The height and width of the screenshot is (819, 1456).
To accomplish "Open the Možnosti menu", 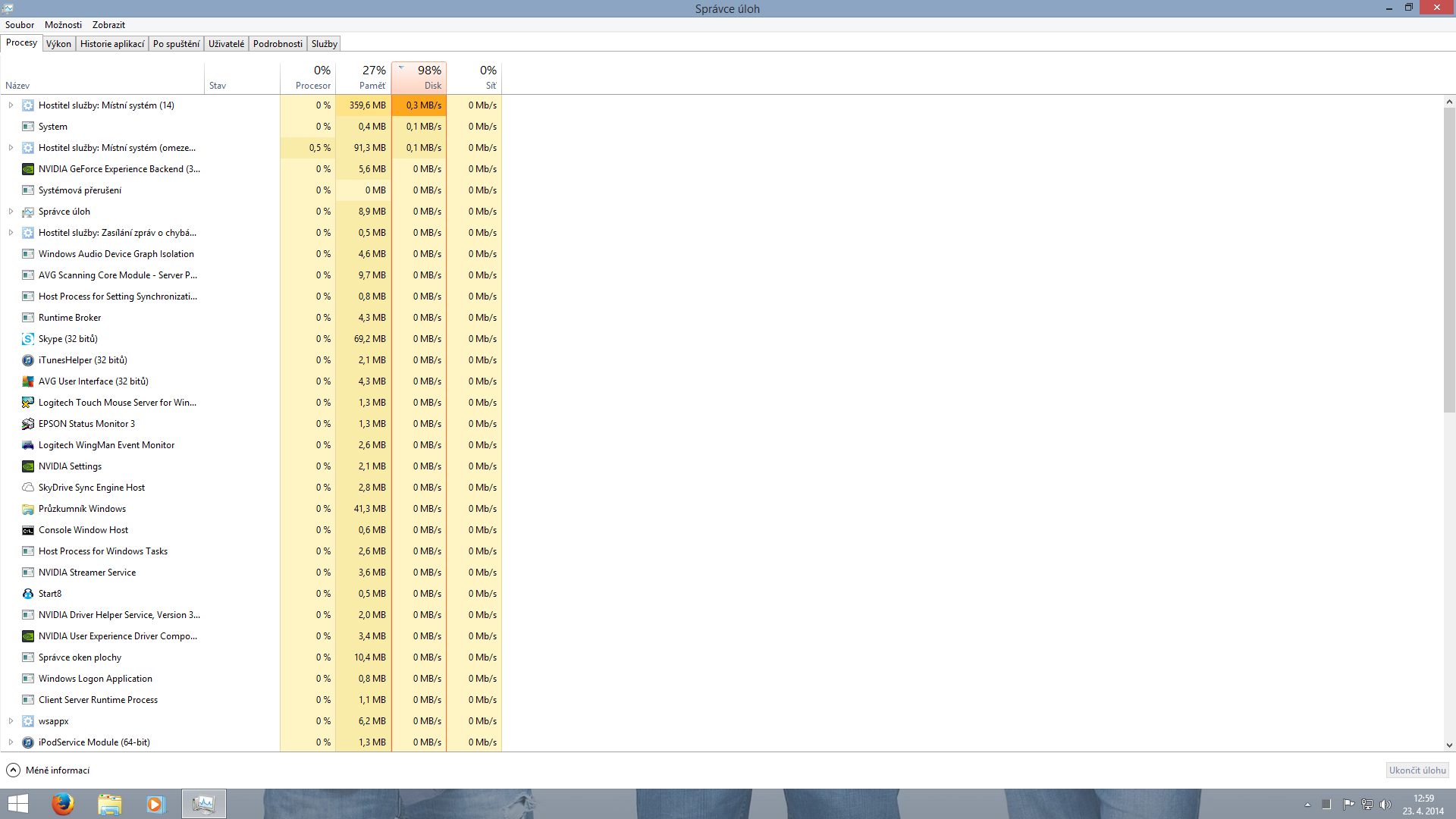I will coord(63,25).
